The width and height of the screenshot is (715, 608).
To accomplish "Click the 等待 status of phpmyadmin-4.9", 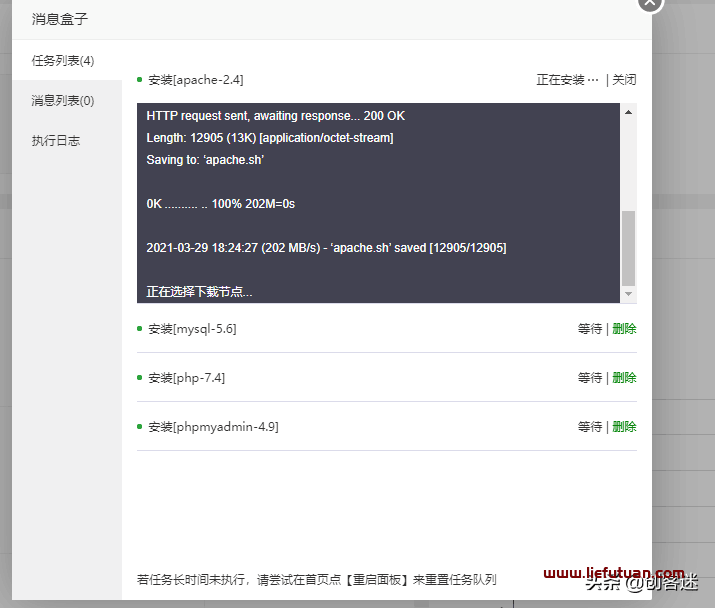I will (590, 427).
